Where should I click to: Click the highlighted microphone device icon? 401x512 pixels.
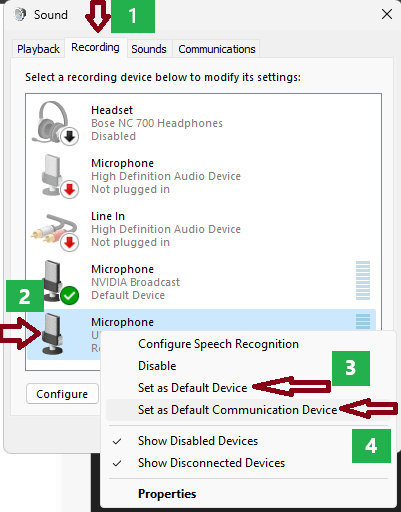point(52,333)
